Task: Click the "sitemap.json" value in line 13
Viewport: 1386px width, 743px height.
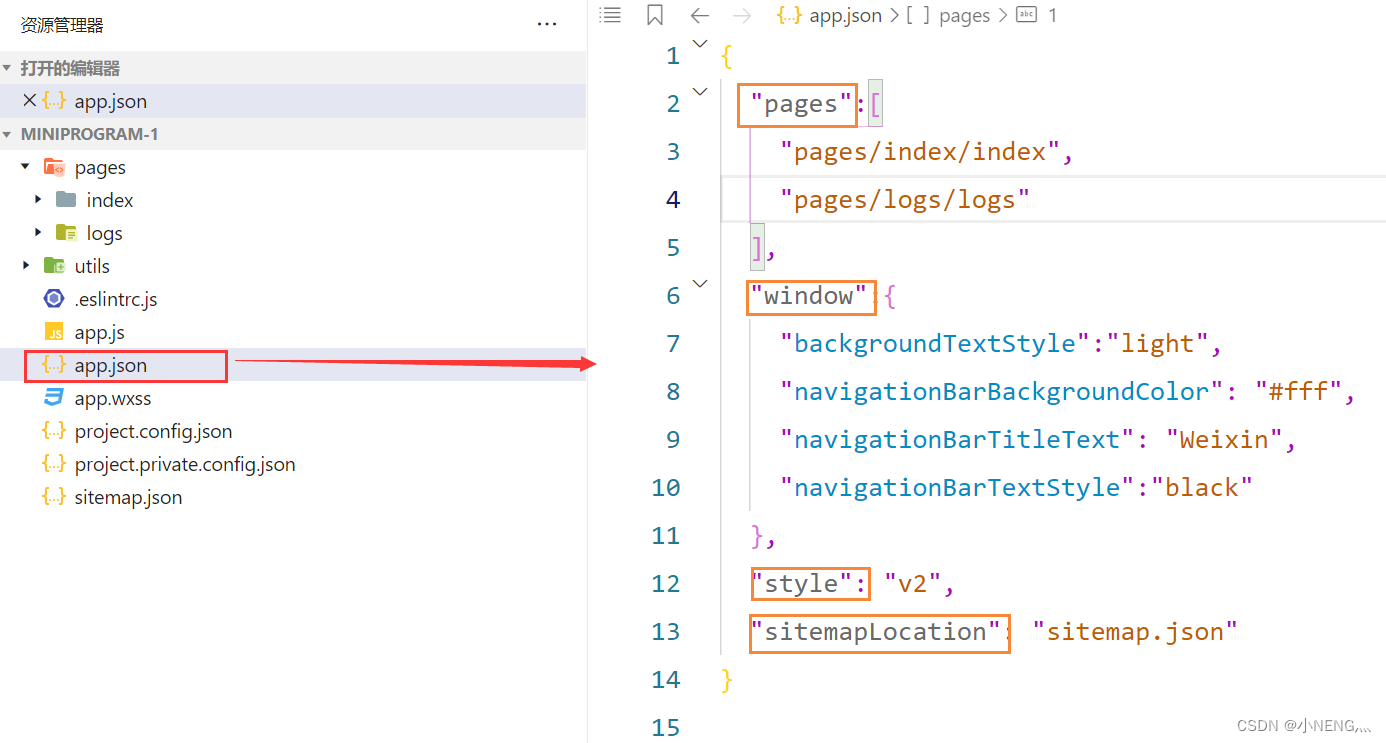Action: (1135, 632)
